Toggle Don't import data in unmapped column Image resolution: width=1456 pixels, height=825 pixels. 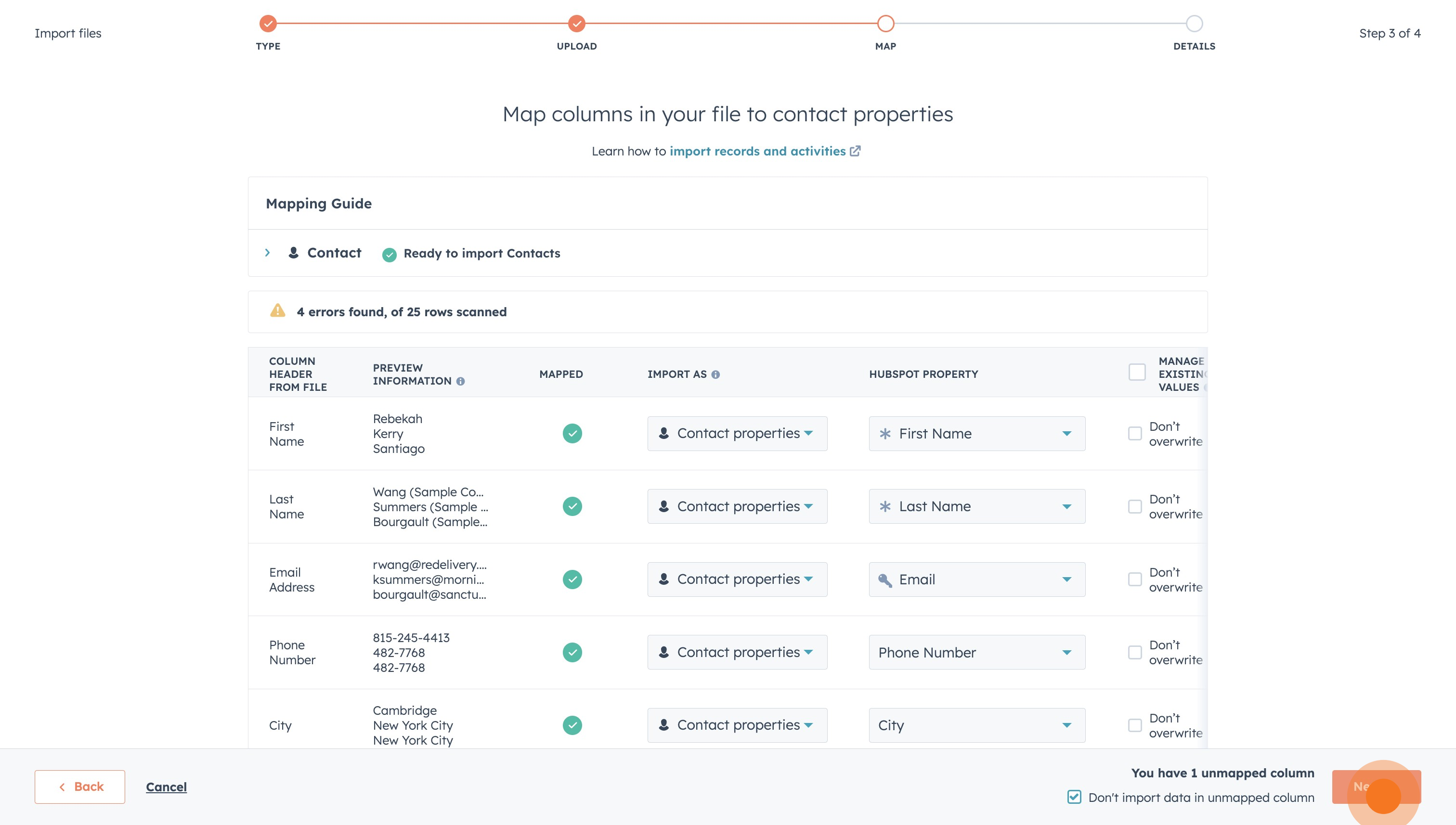tap(1074, 797)
